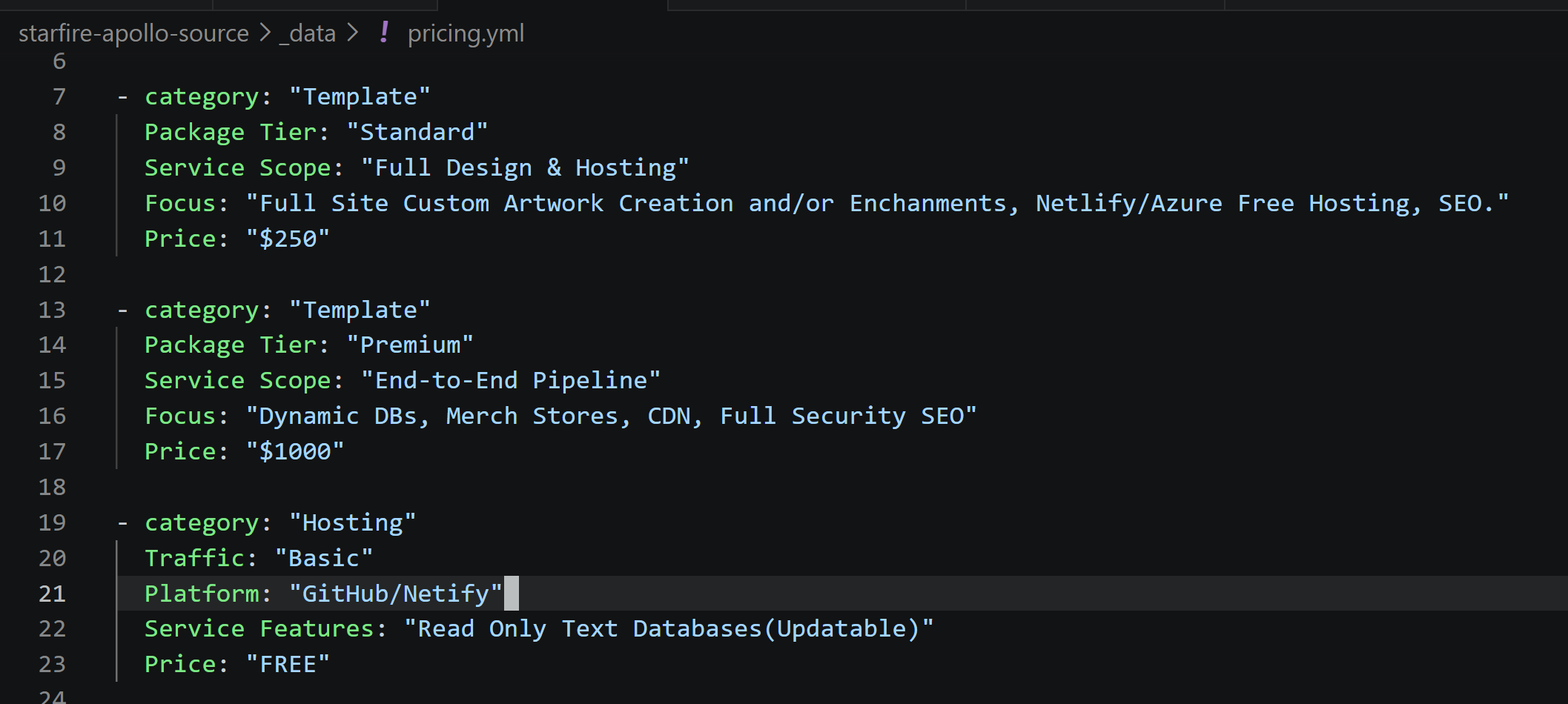Place cursor in "Full Design & Hosting" value

(525, 167)
